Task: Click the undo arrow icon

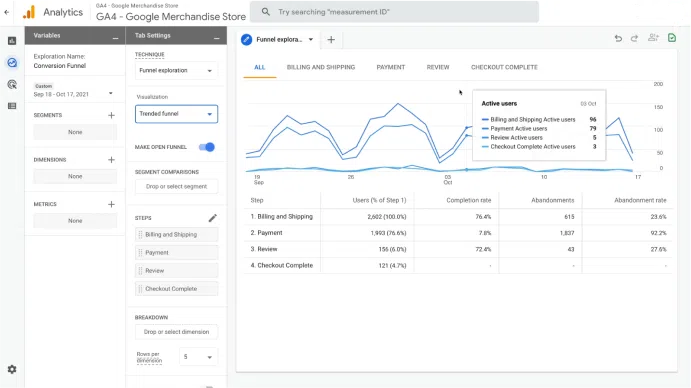Action: pos(618,38)
